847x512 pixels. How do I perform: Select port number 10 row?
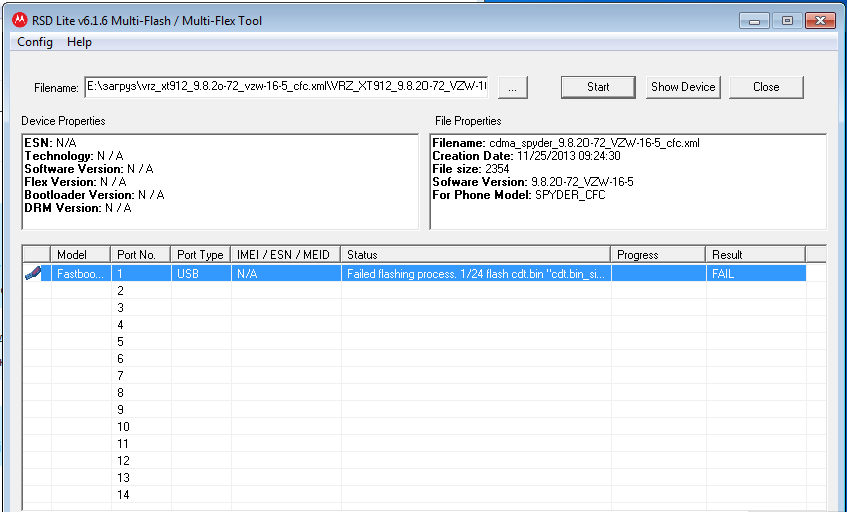[x=424, y=427]
